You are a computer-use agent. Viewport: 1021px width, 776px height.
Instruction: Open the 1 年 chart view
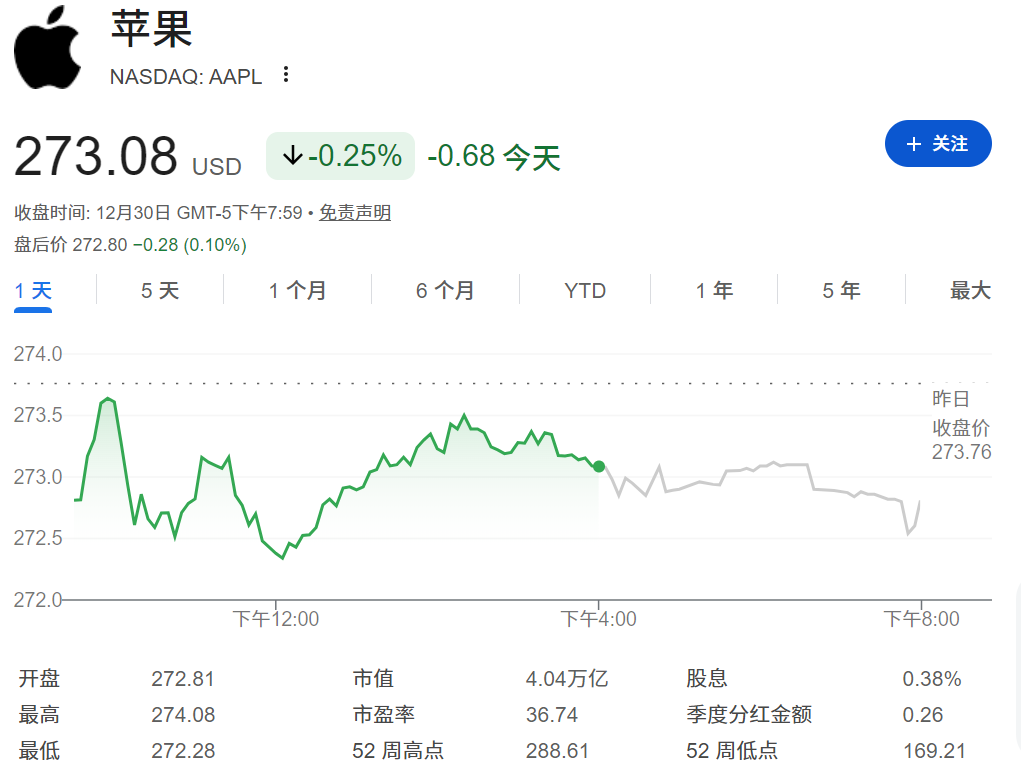[x=714, y=290]
